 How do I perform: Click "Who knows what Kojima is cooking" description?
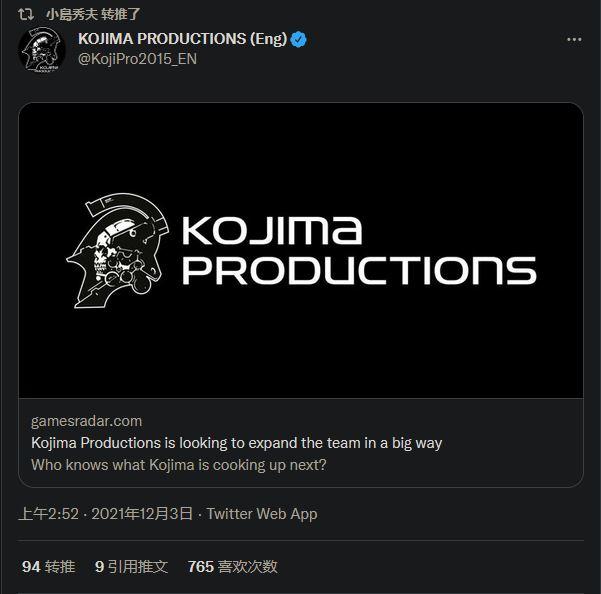pos(179,464)
